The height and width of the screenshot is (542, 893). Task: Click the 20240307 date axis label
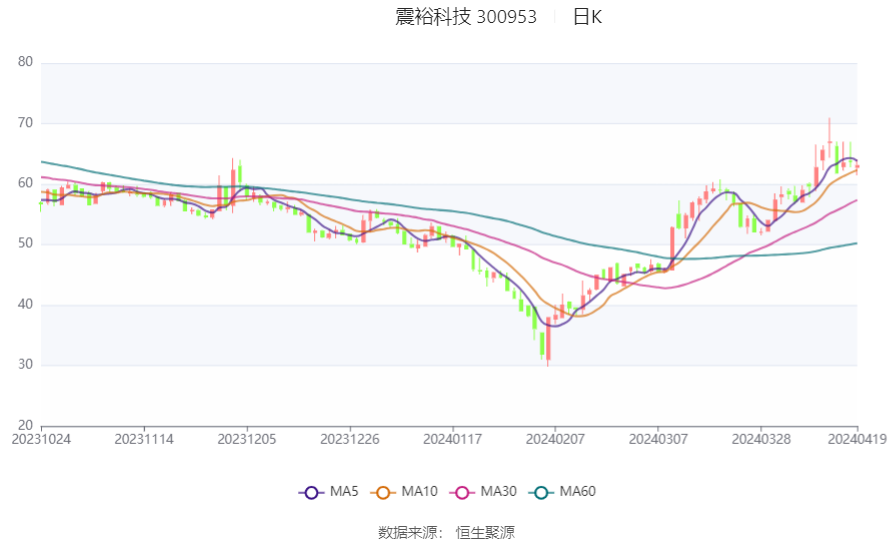[x=658, y=440]
